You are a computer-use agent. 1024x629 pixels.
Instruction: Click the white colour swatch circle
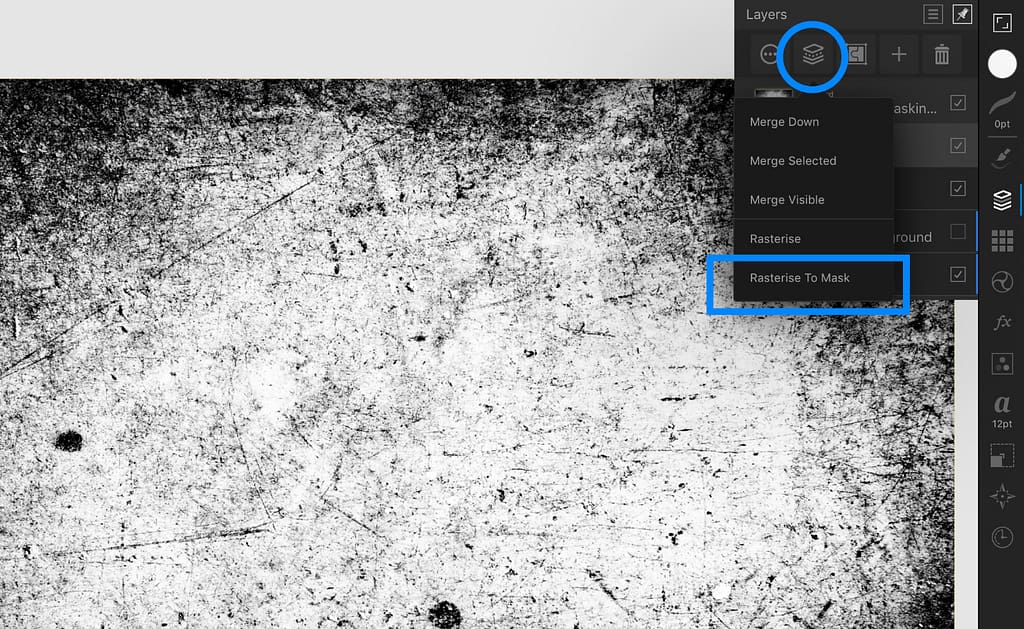coord(1002,65)
